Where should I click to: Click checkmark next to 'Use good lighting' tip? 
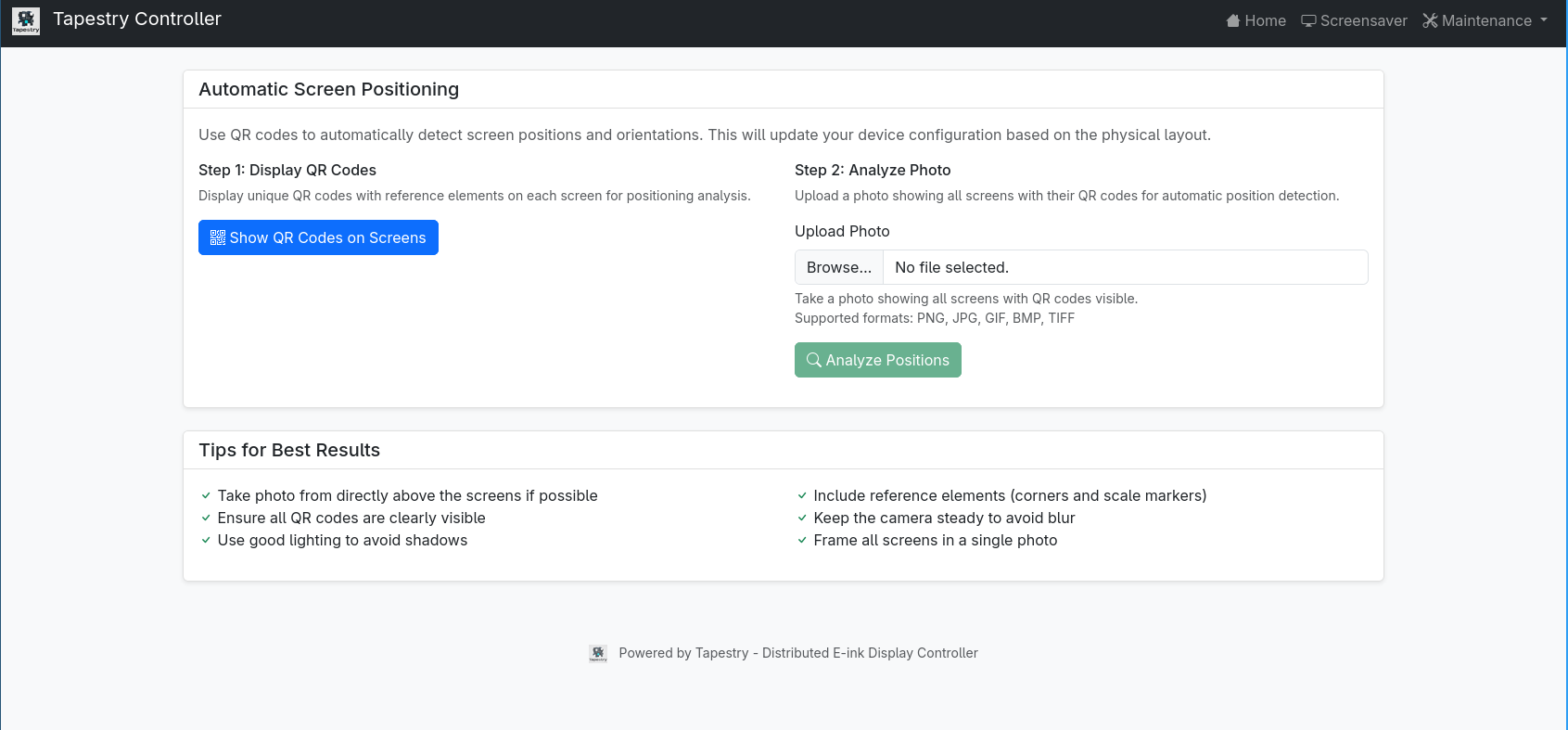click(x=206, y=541)
